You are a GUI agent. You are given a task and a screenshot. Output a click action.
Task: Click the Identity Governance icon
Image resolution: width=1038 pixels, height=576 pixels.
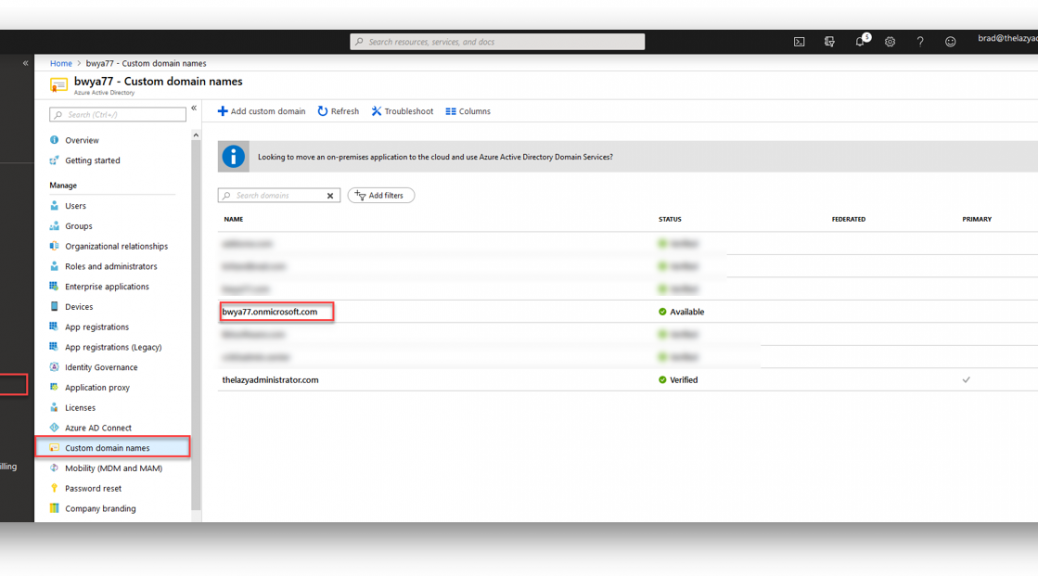point(54,367)
